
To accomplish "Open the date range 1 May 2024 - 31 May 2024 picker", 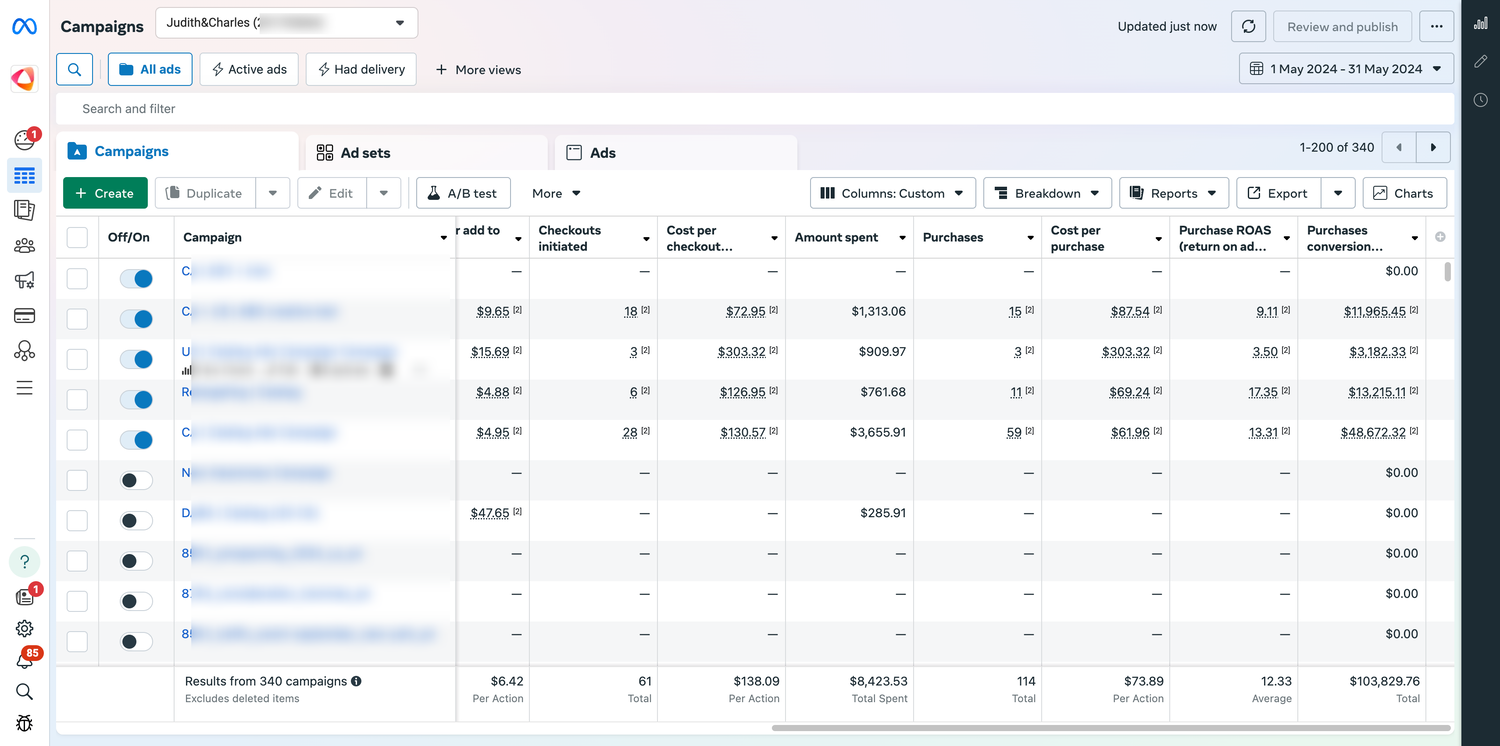I will tap(1347, 69).
